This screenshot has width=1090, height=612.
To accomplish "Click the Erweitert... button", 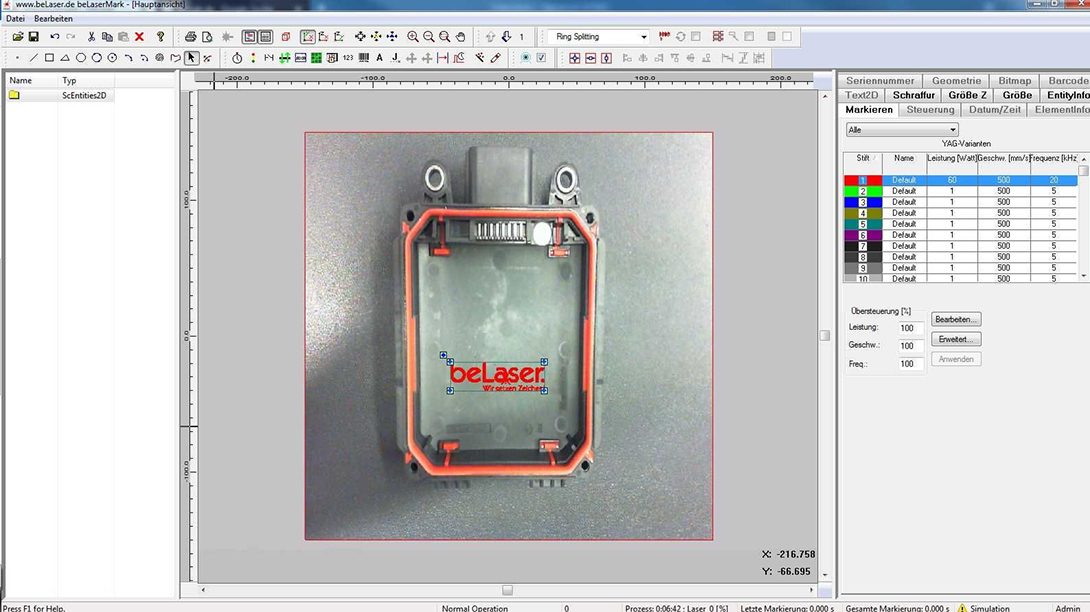I will coord(956,339).
